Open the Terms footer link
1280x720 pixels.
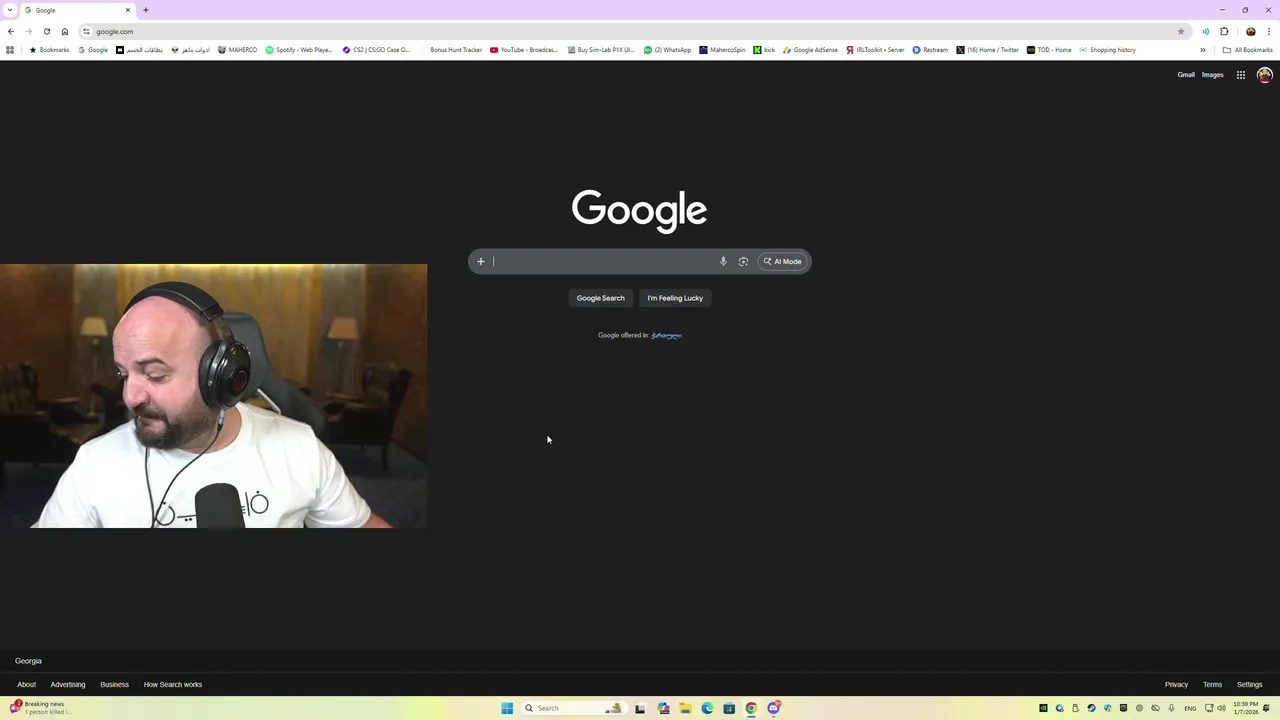pyautogui.click(x=1213, y=685)
